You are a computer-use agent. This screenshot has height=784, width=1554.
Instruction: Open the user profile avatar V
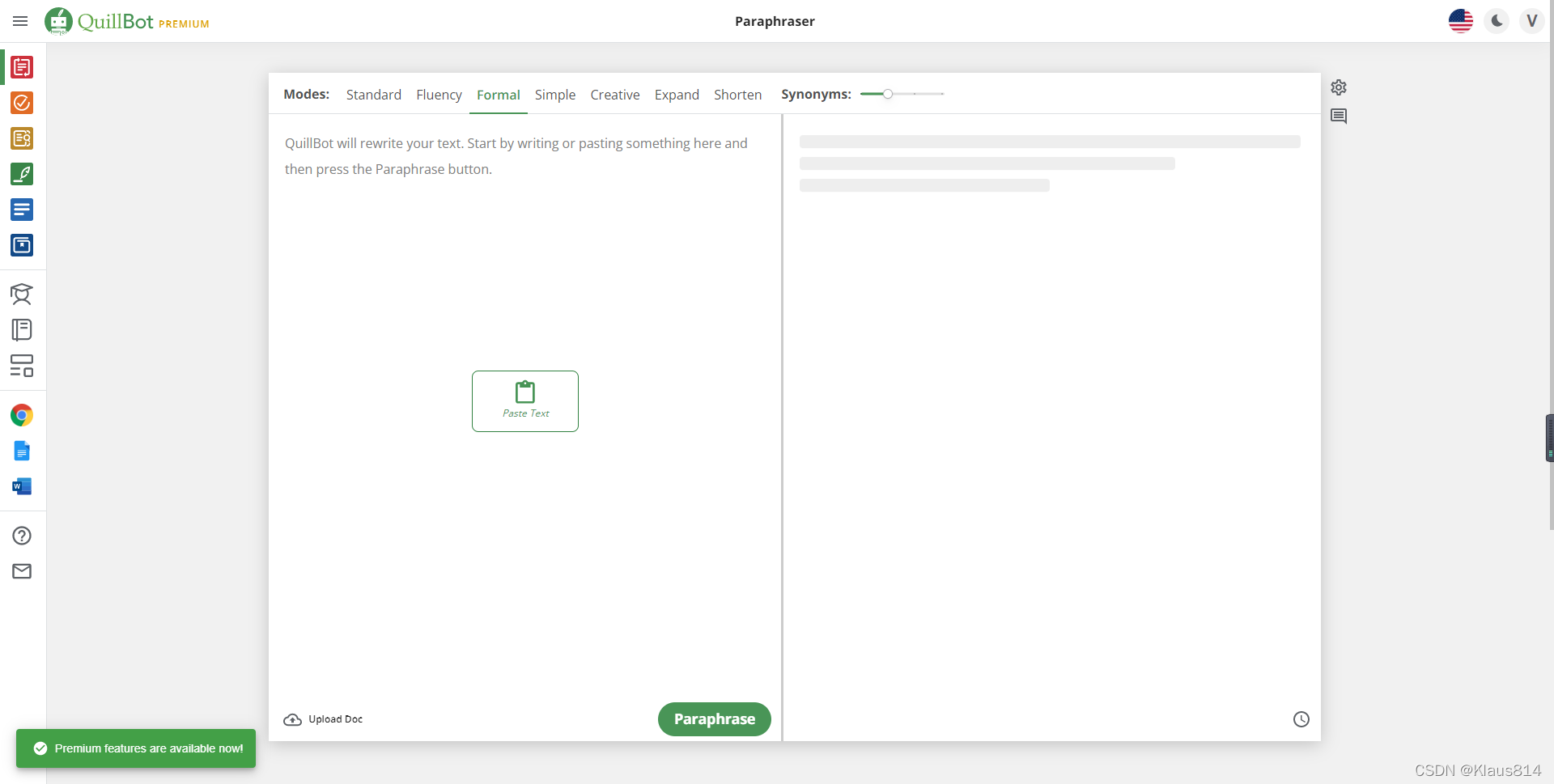(1531, 21)
